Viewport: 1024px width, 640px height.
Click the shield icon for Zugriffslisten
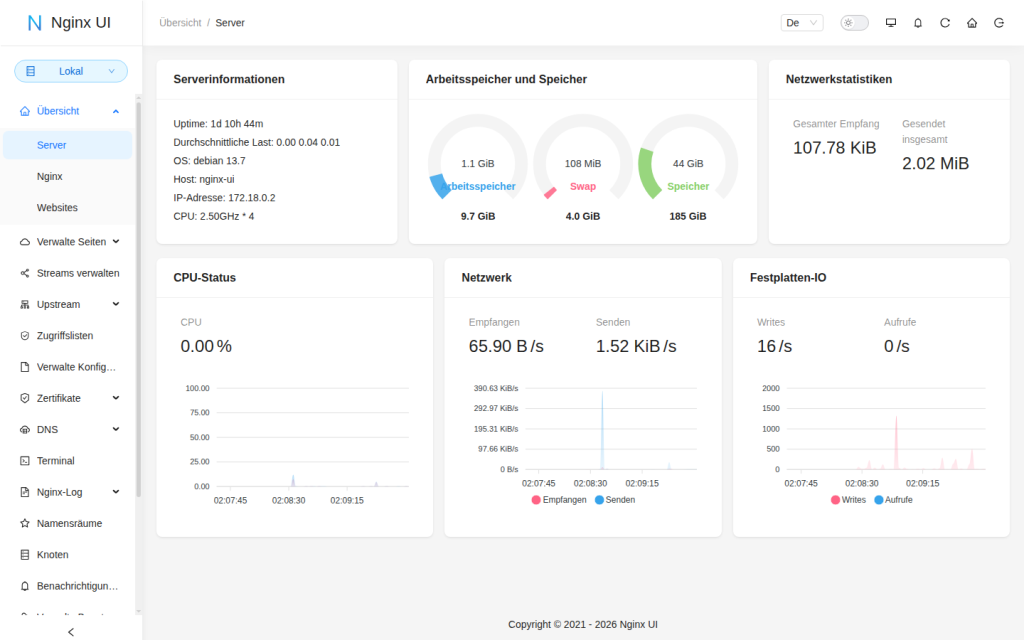[x=25, y=336]
